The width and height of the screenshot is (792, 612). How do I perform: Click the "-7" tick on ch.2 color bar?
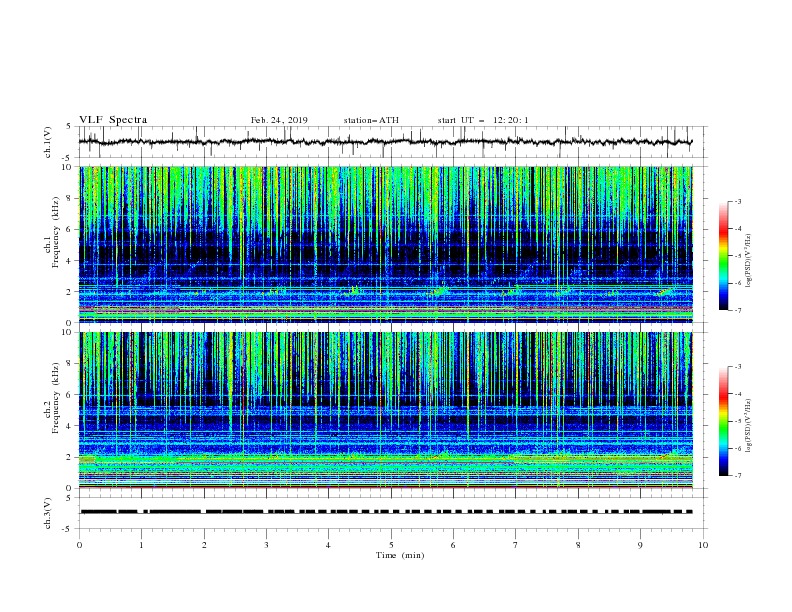737,476
